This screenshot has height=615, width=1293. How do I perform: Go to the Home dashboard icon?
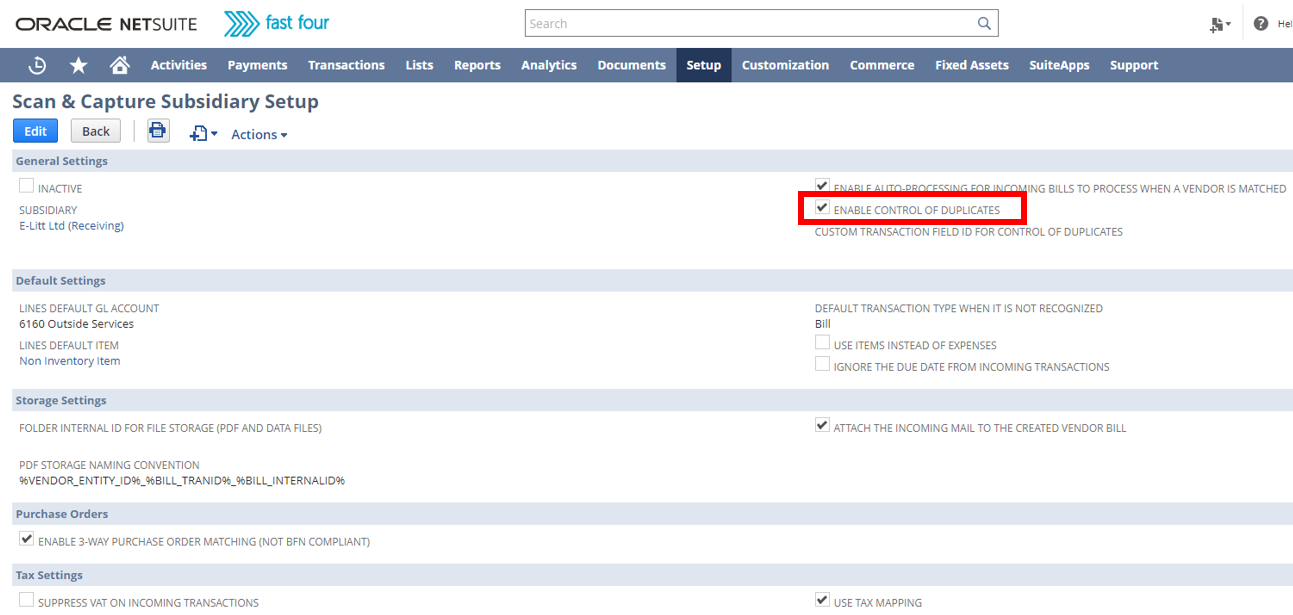tap(120, 65)
